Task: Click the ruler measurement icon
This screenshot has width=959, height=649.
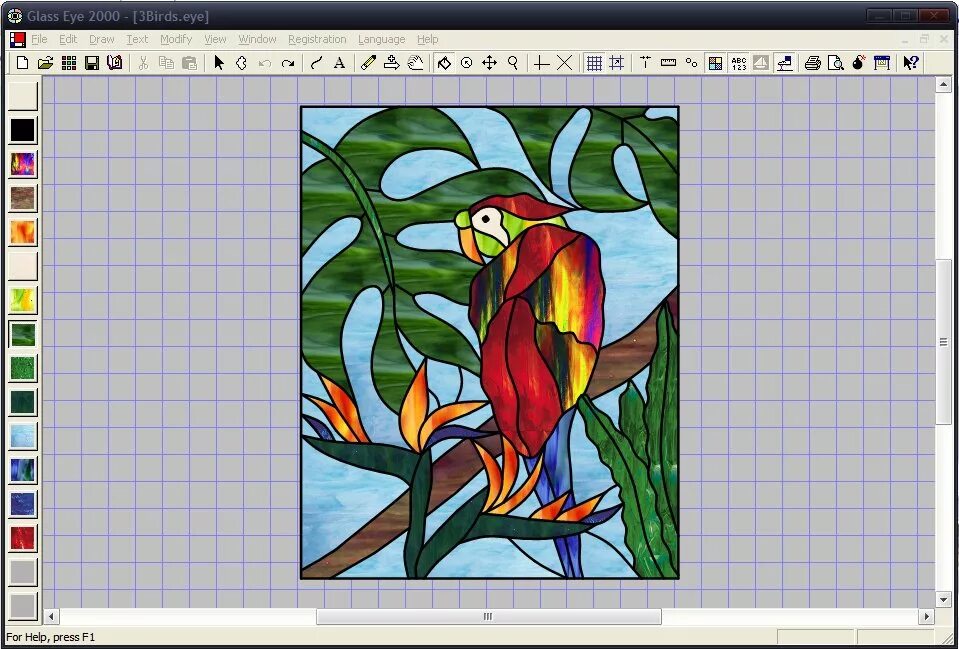Action: click(670, 62)
